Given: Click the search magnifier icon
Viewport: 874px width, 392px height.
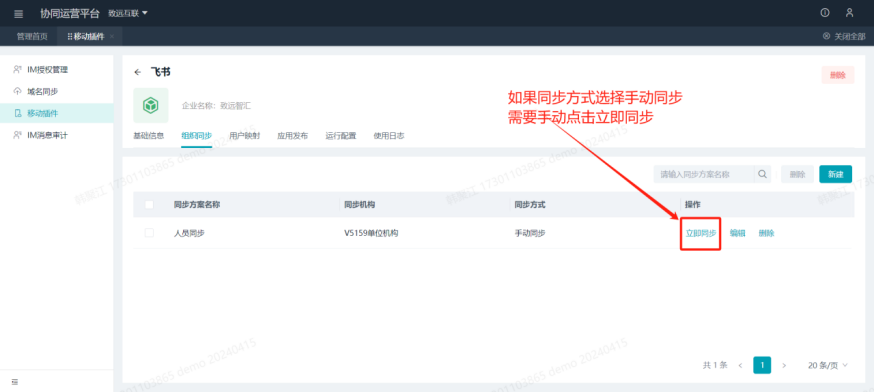Looking at the screenshot, I should [x=762, y=174].
